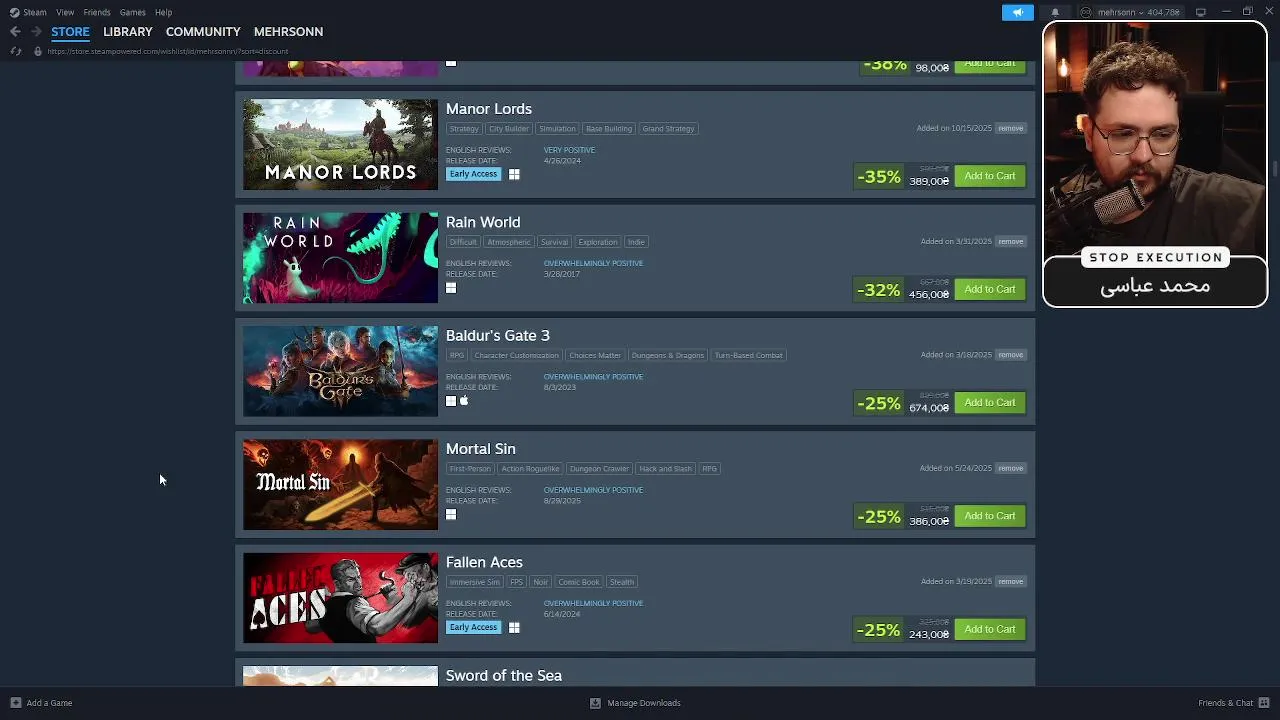Screen dimensions: 1280x720
Task: Click the Early Access badge on Fallen Aces
Action: coord(473,627)
